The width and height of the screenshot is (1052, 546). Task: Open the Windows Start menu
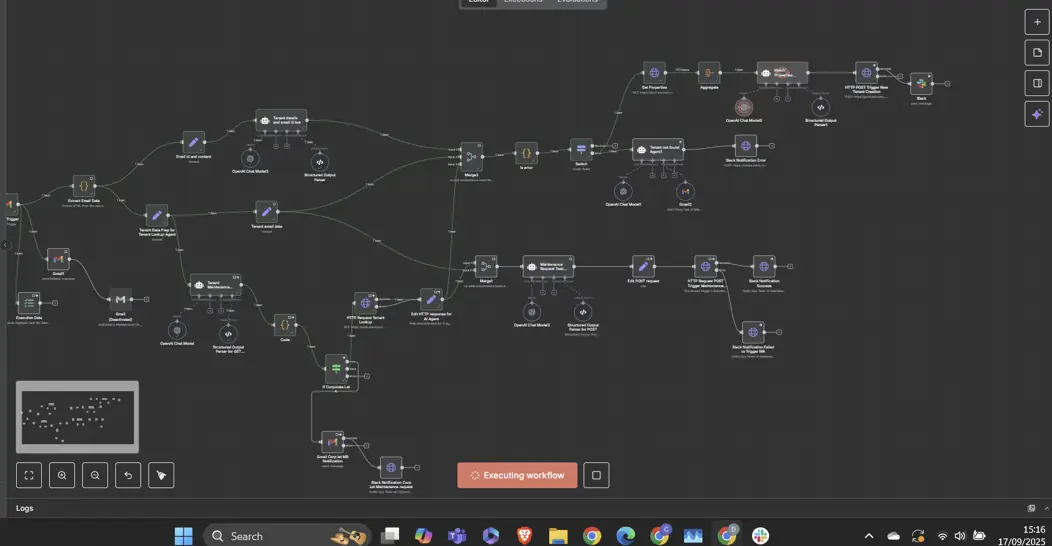pyautogui.click(x=183, y=535)
